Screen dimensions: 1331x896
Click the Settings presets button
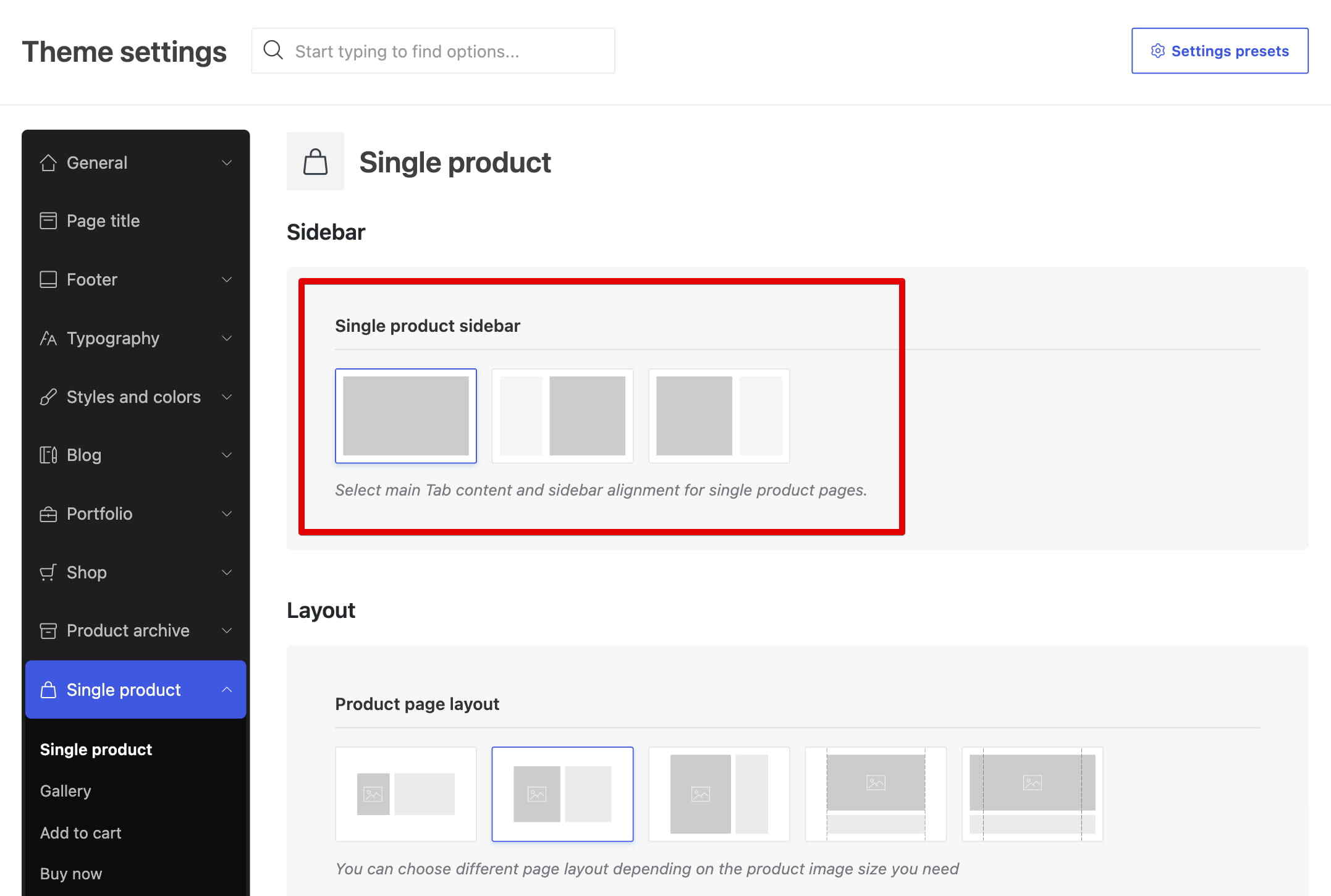click(x=1220, y=51)
